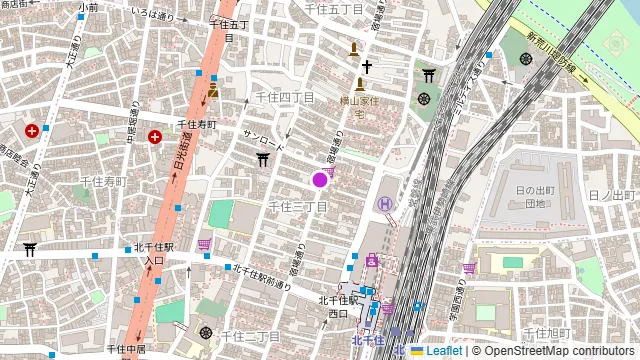Screen dimensions: 640x360
Task: Select the hotel H icon near the station
Action: (385, 204)
